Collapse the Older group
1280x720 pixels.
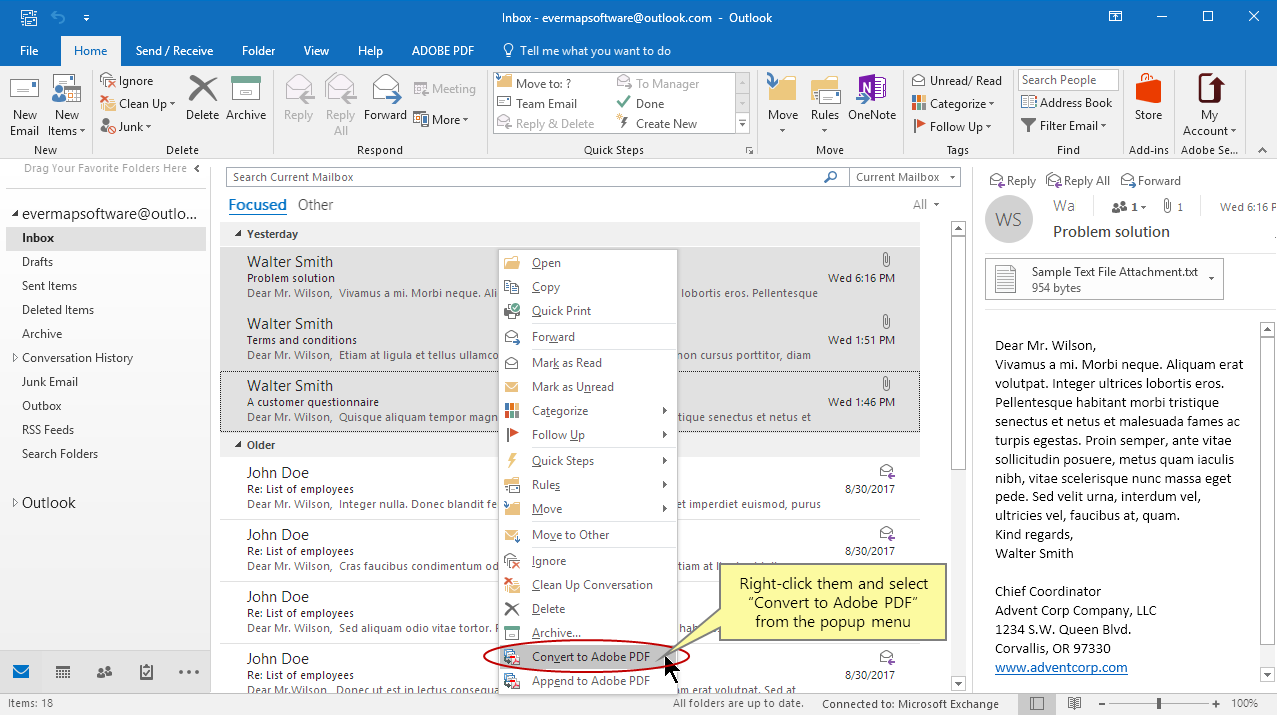click(x=238, y=445)
